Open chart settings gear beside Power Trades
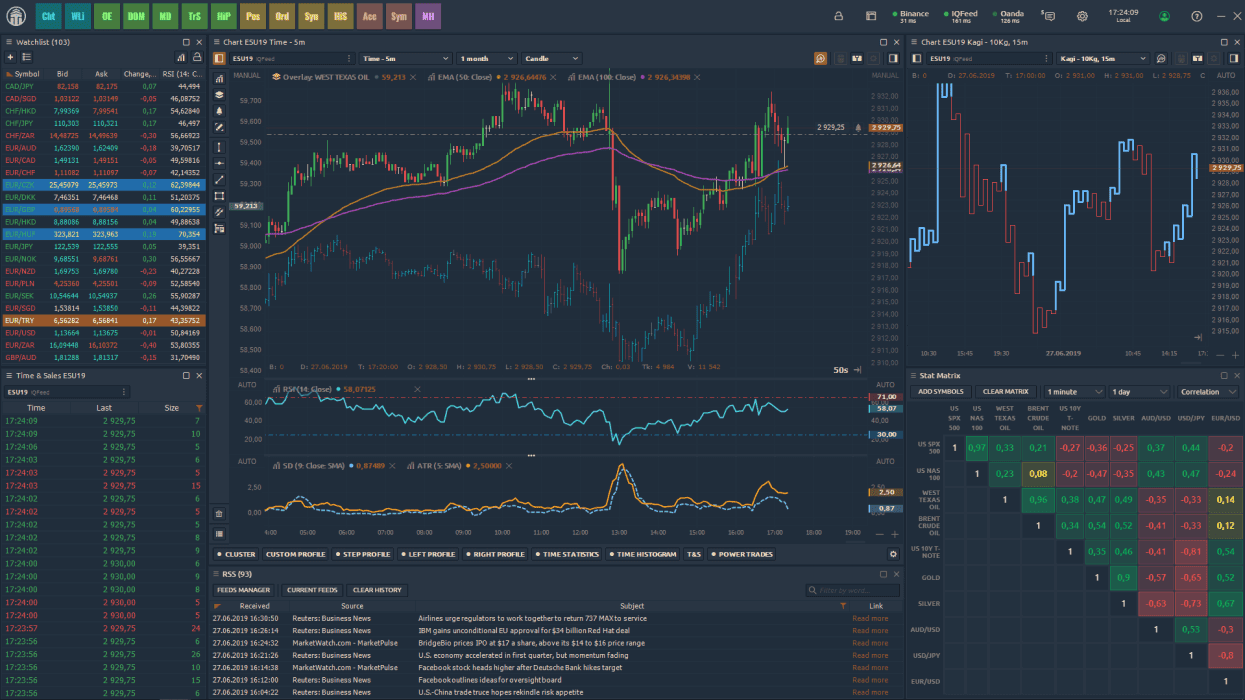Image resolution: width=1245 pixels, height=700 pixels. point(893,554)
